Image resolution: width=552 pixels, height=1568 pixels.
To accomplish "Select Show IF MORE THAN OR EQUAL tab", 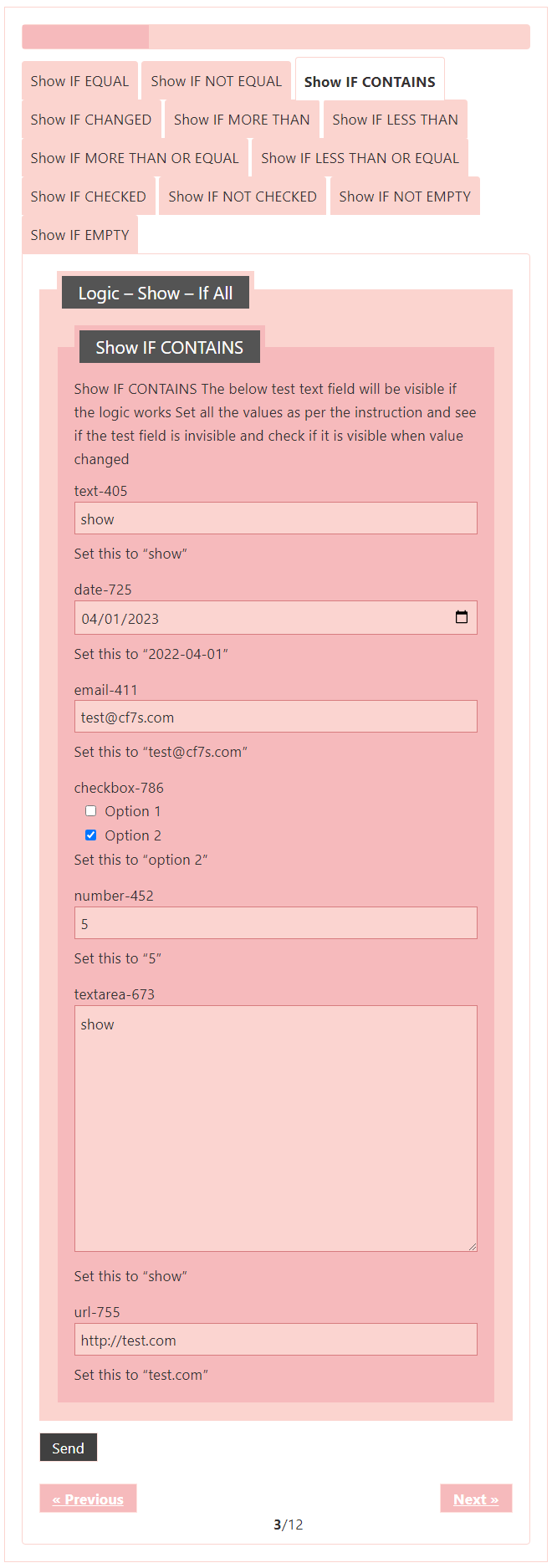I will pyautogui.click(x=135, y=158).
